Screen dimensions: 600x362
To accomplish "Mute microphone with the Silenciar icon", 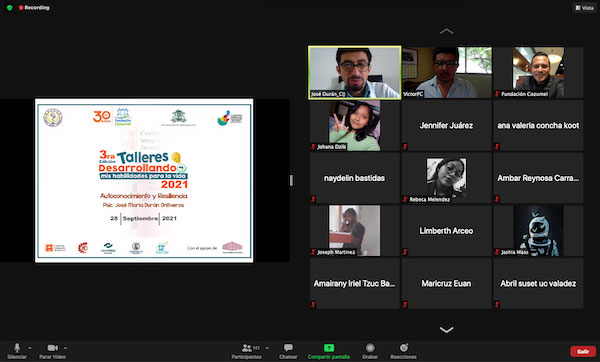I will click(17, 347).
